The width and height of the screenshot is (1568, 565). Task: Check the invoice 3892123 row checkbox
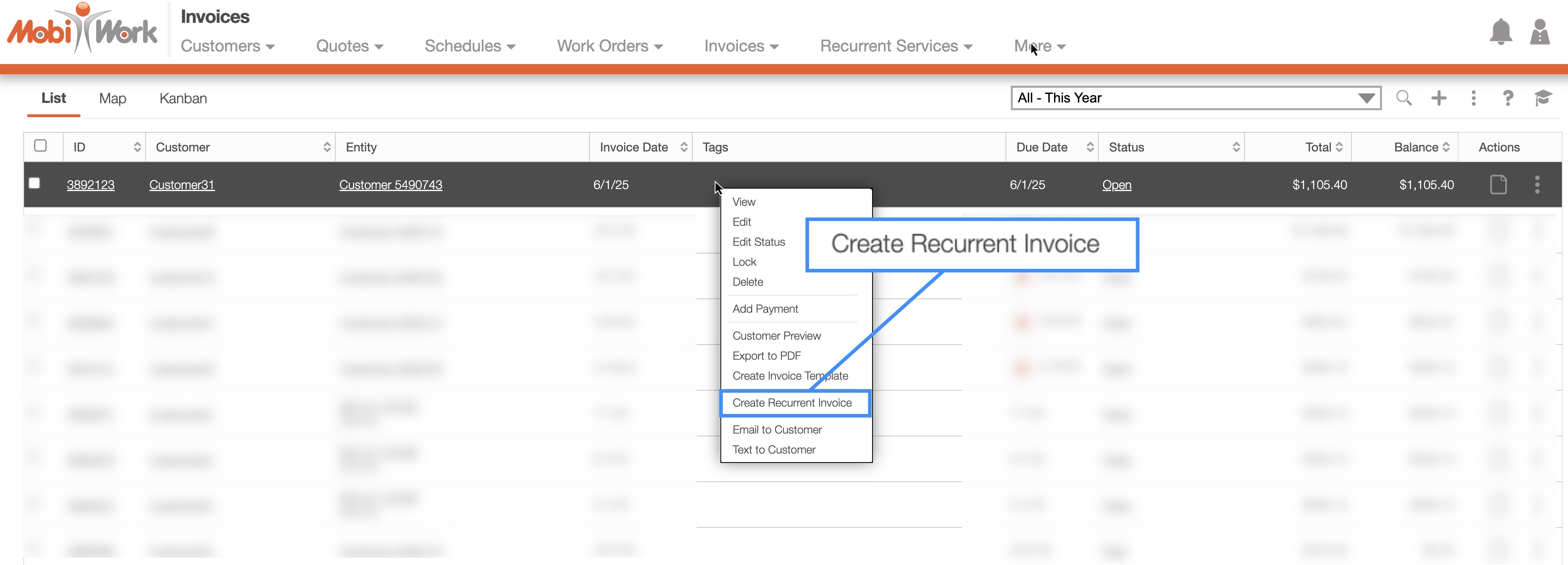click(x=35, y=183)
